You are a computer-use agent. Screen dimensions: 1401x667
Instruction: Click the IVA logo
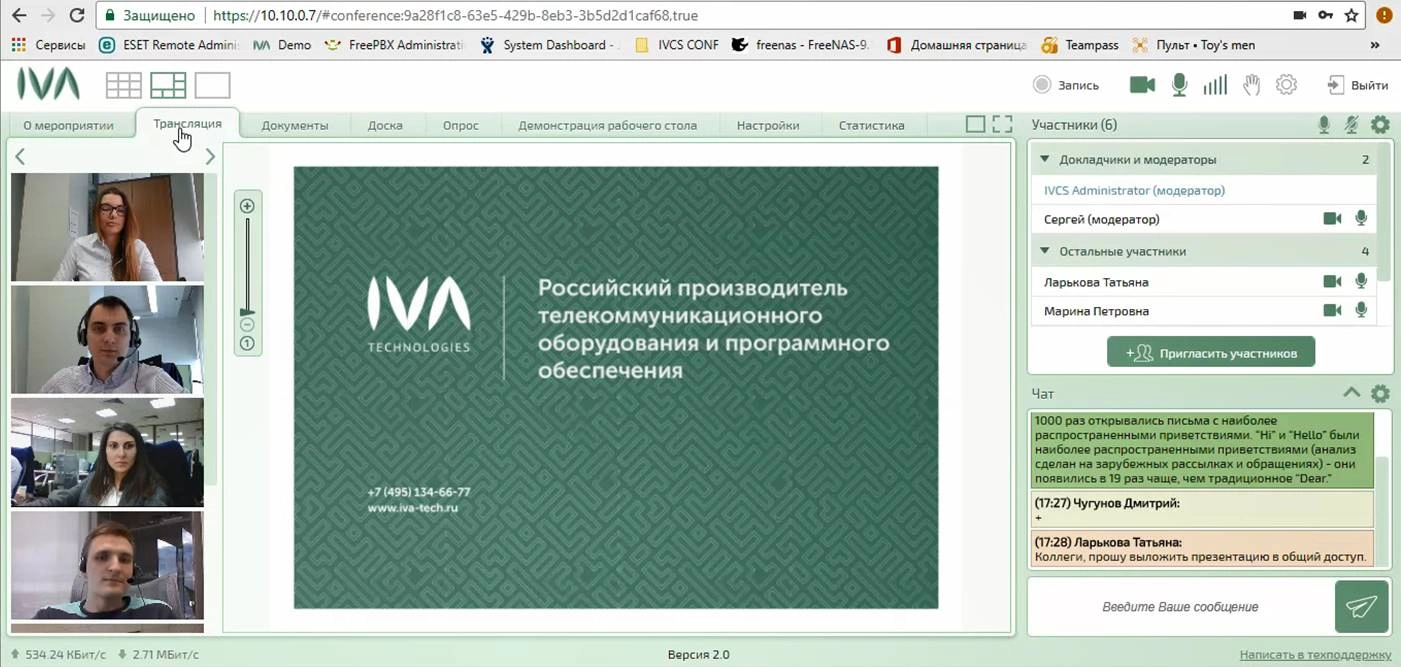[x=48, y=84]
